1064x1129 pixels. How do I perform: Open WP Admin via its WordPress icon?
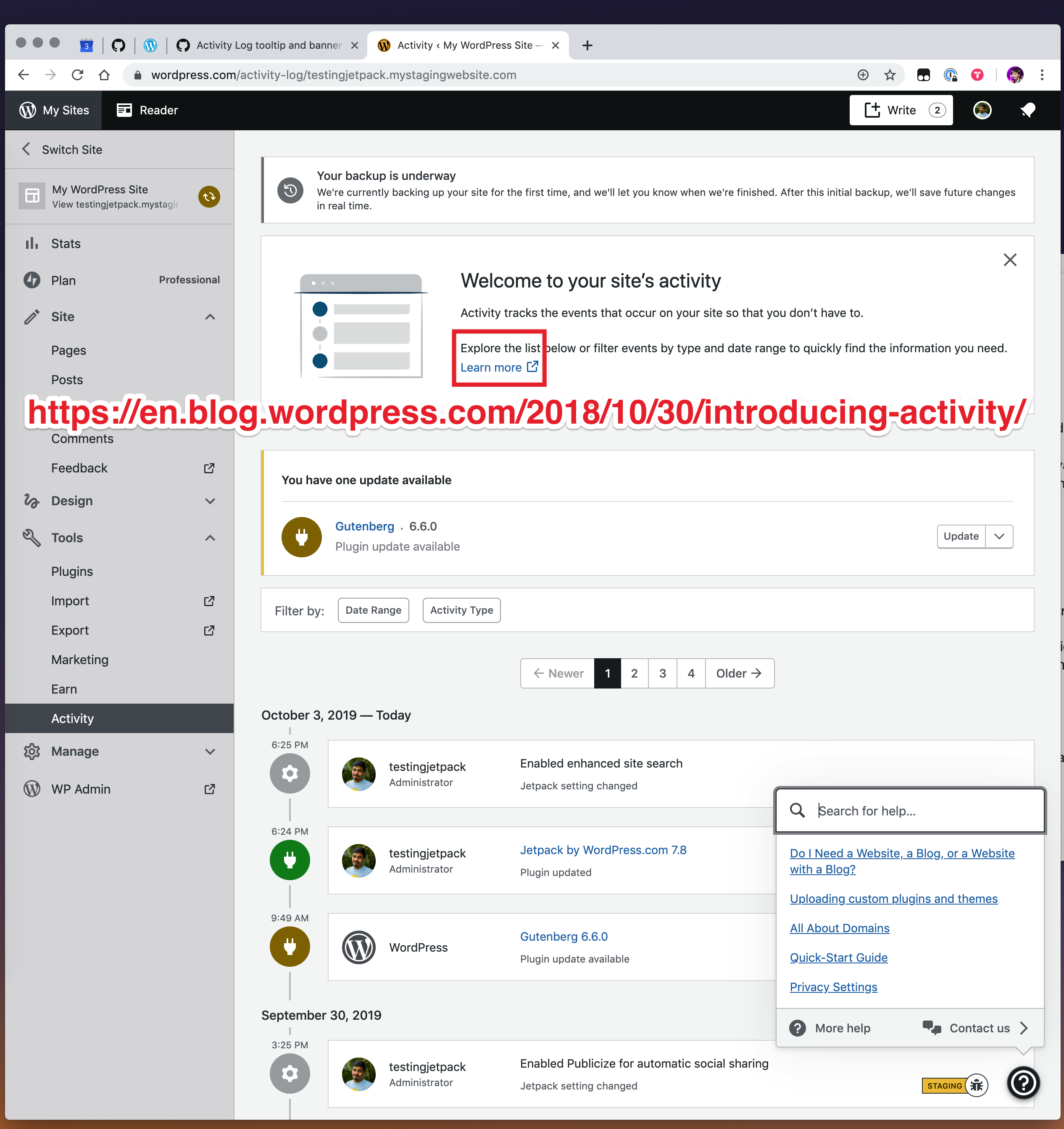click(x=32, y=789)
